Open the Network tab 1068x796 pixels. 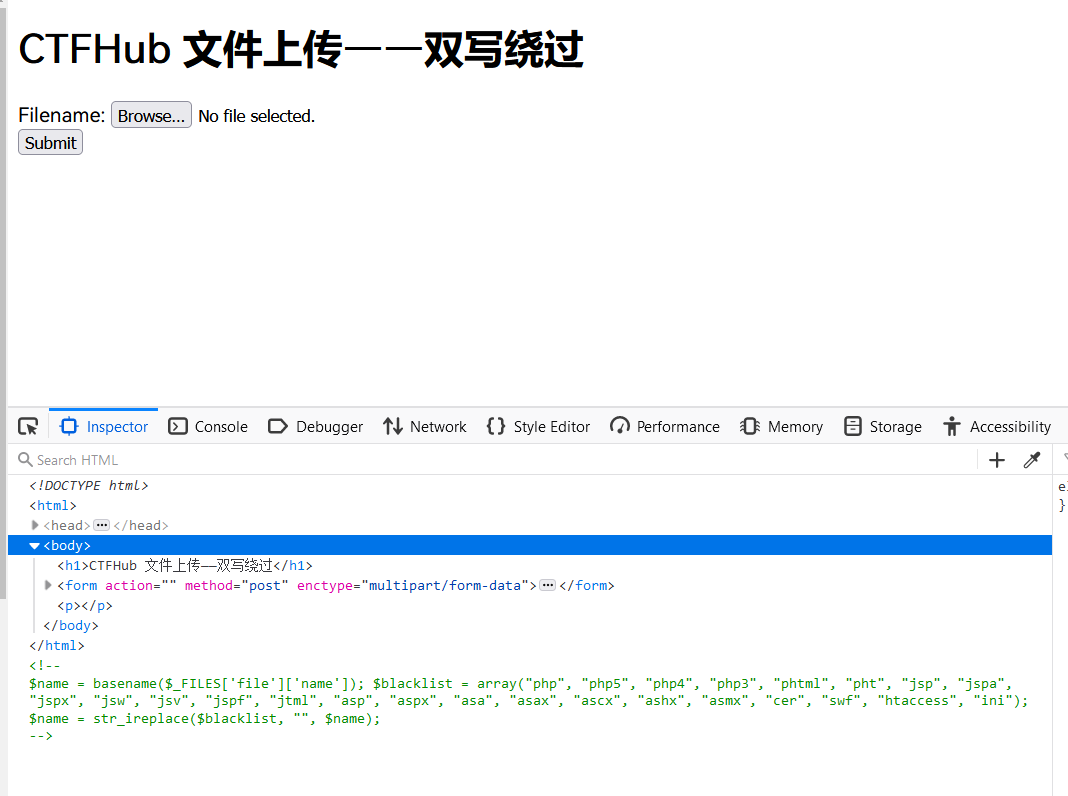424,427
